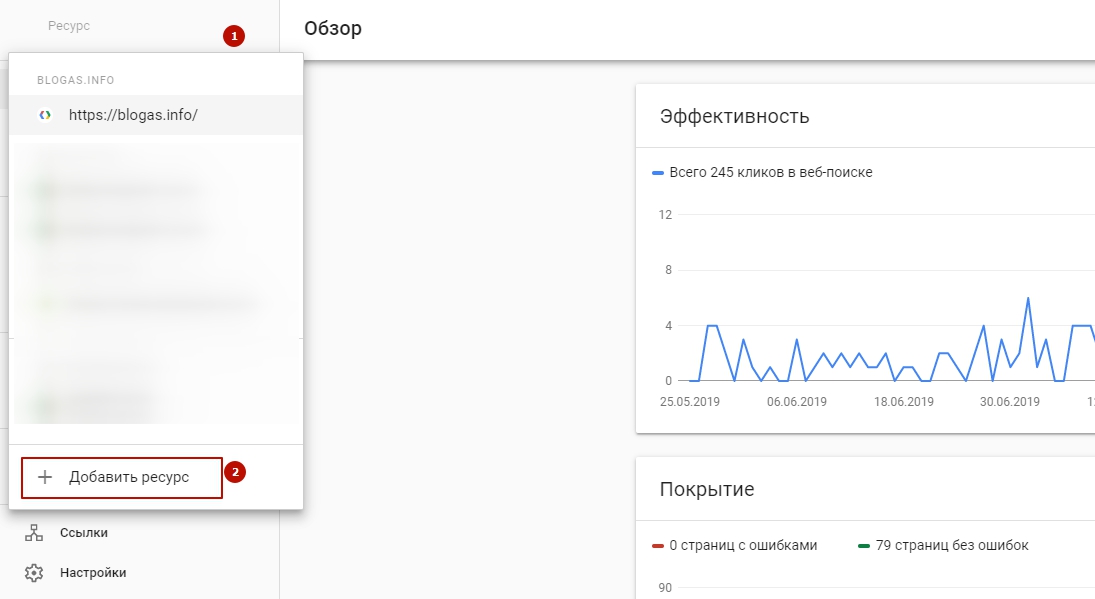Open the Ссылки section in the sidebar
Screen dimensions: 1095x599
coord(84,533)
